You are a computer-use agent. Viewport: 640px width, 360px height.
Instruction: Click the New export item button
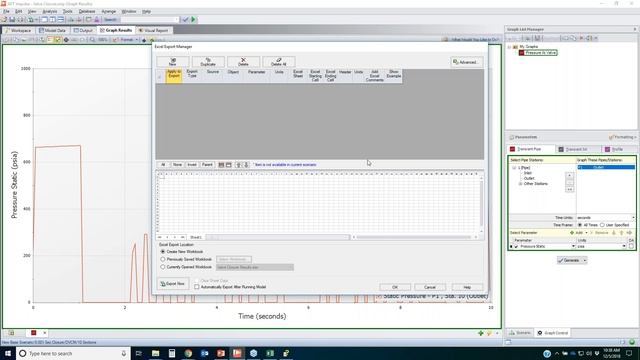coord(173,62)
